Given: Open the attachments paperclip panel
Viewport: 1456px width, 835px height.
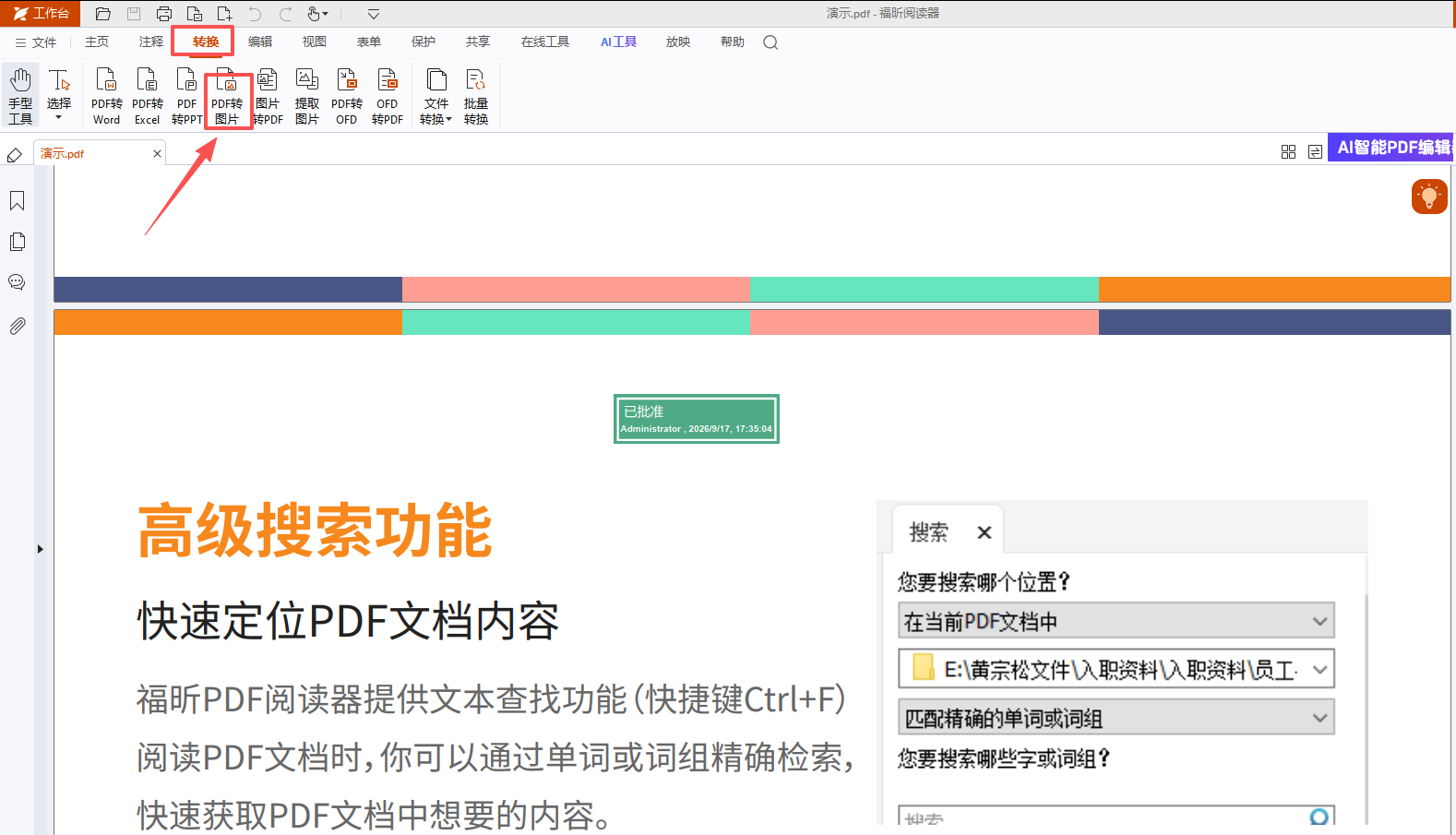Looking at the screenshot, I should tap(17, 326).
